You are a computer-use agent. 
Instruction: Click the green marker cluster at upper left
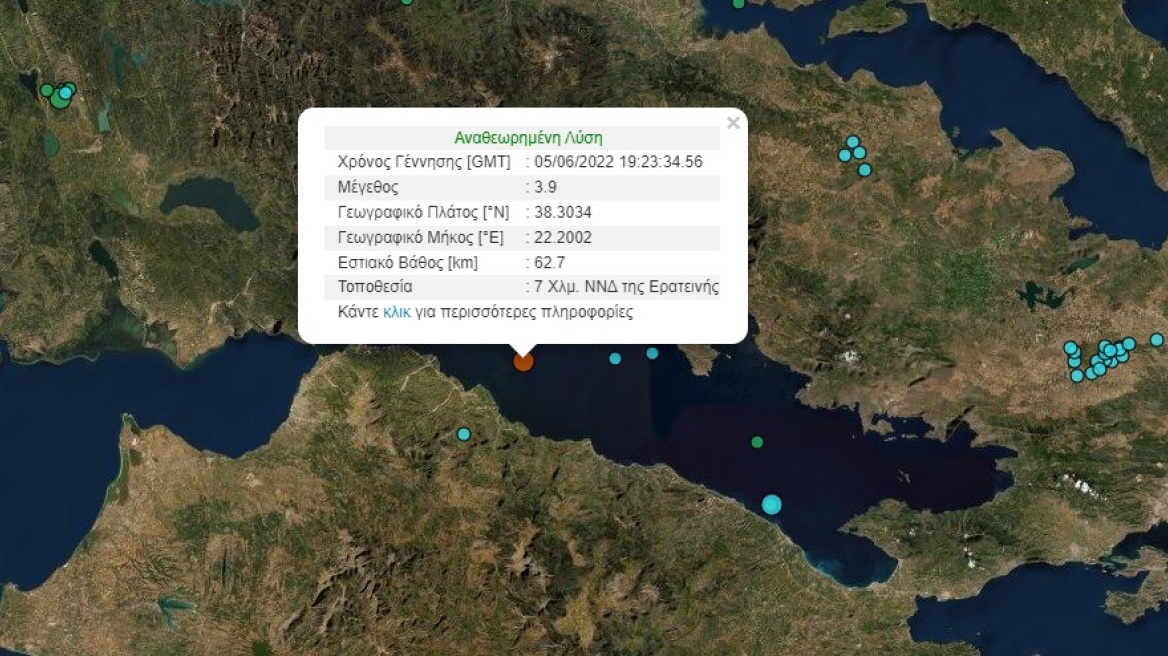[x=60, y=95]
